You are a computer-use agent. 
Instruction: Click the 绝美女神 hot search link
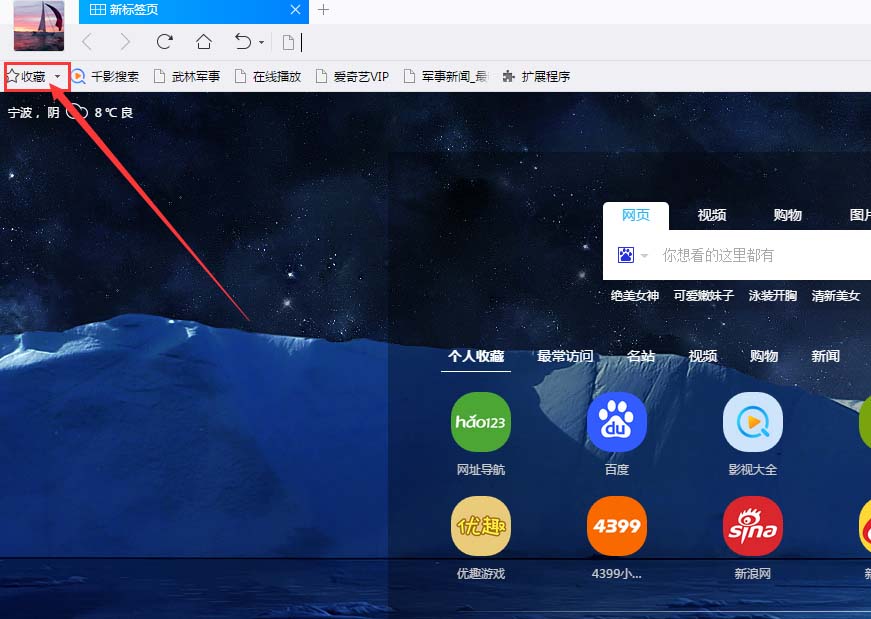635,296
